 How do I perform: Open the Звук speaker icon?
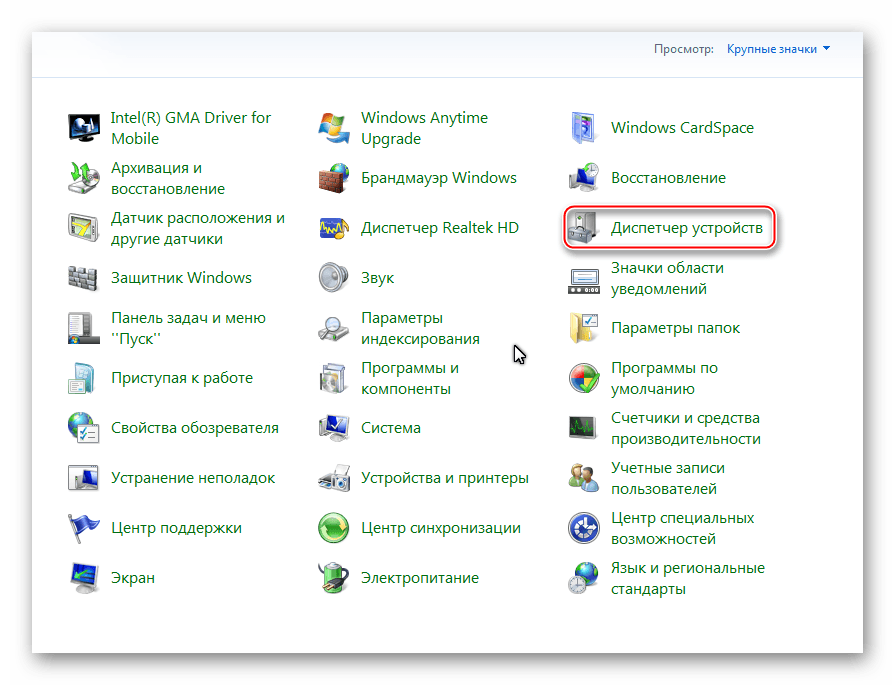pyautogui.click(x=333, y=278)
